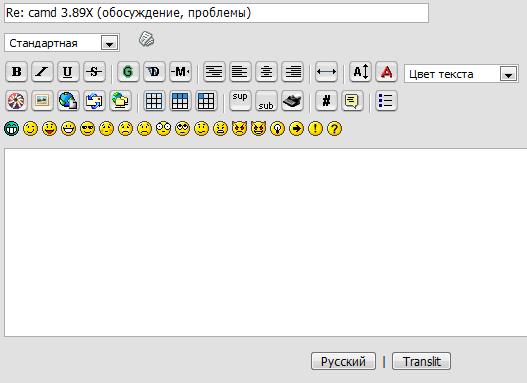Screen dimensions: 527x383
Task: Click inside the empty message text area
Action: 266,242
